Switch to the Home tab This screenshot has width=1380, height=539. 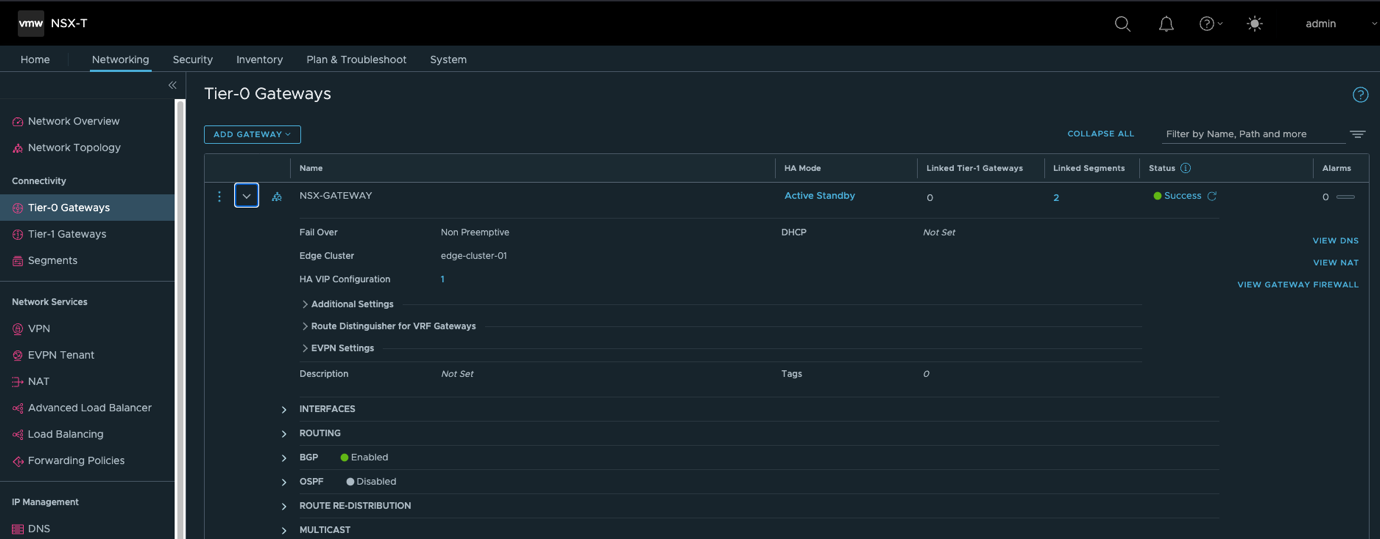(x=35, y=59)
